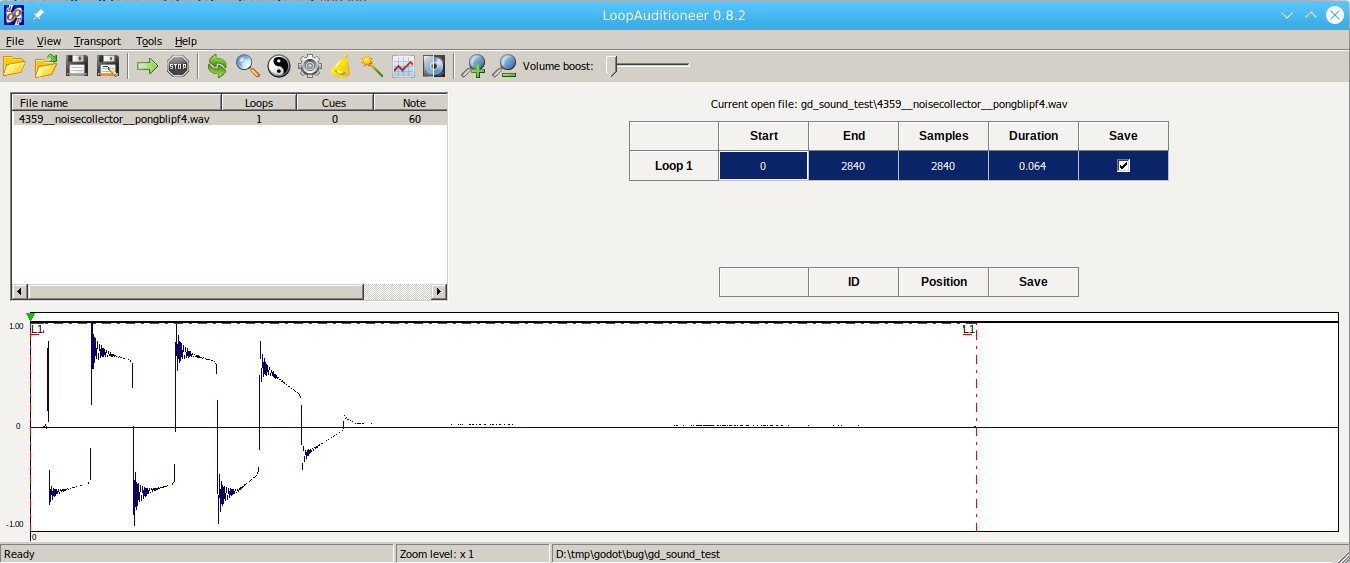Click the pin icon in the title bar

click(38, 16)
